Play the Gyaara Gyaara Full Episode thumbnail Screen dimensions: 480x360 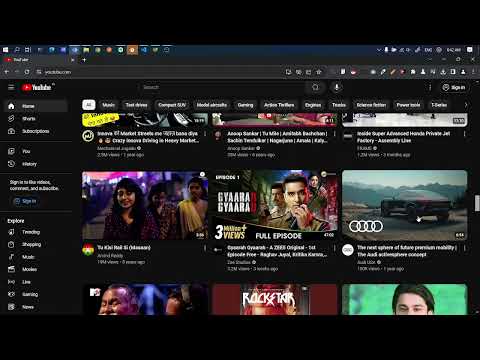275,205
